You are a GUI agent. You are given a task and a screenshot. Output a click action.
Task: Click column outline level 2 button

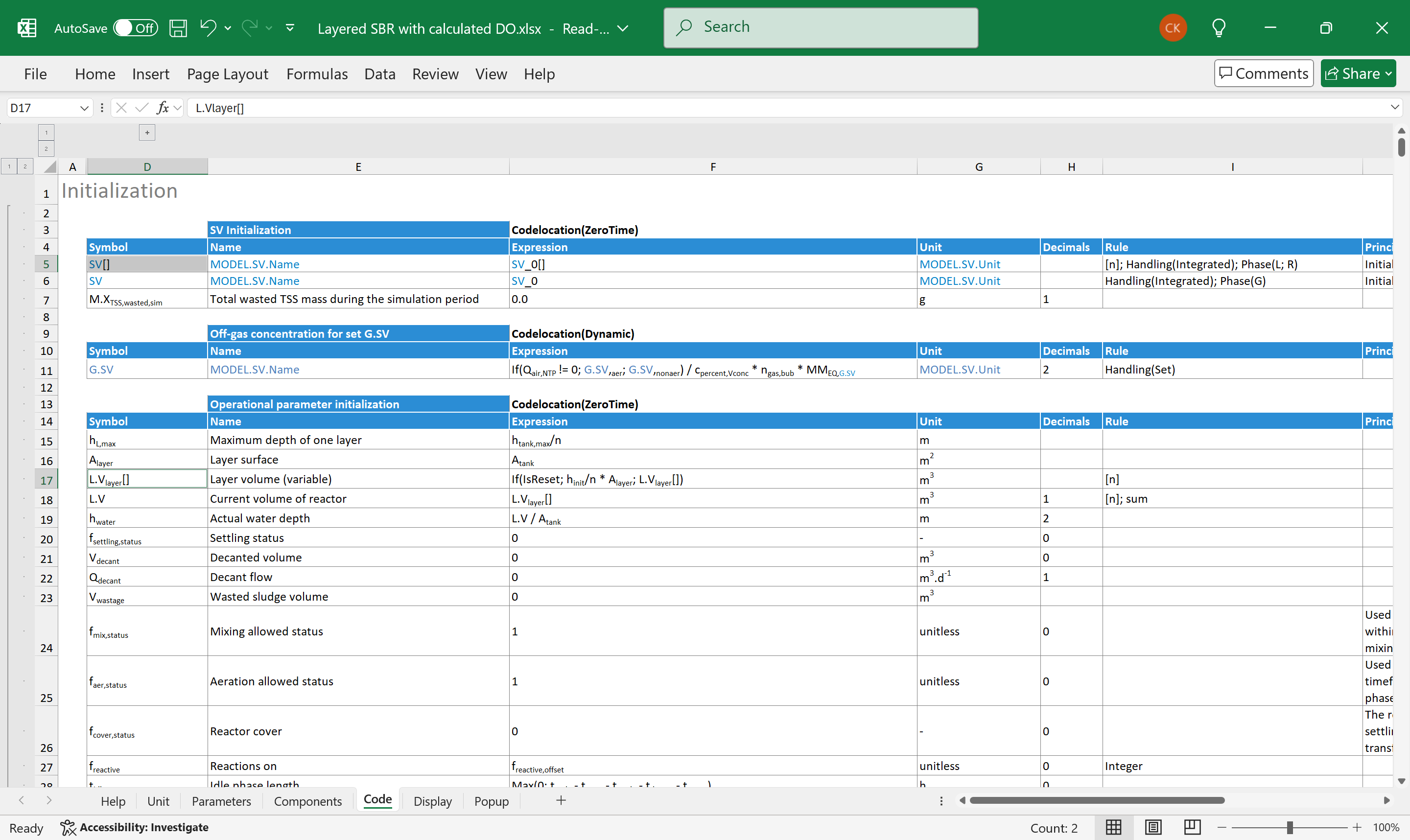click(47, 149)
